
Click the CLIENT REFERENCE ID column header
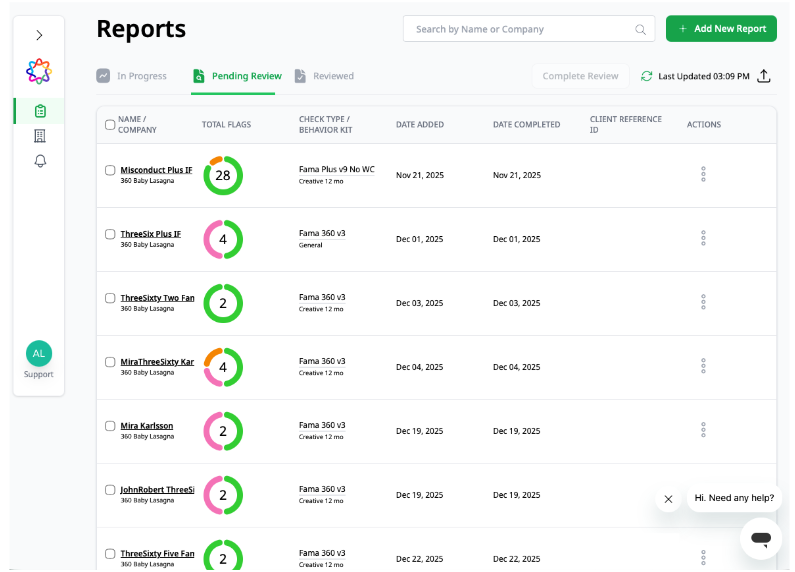coord(626,125)
